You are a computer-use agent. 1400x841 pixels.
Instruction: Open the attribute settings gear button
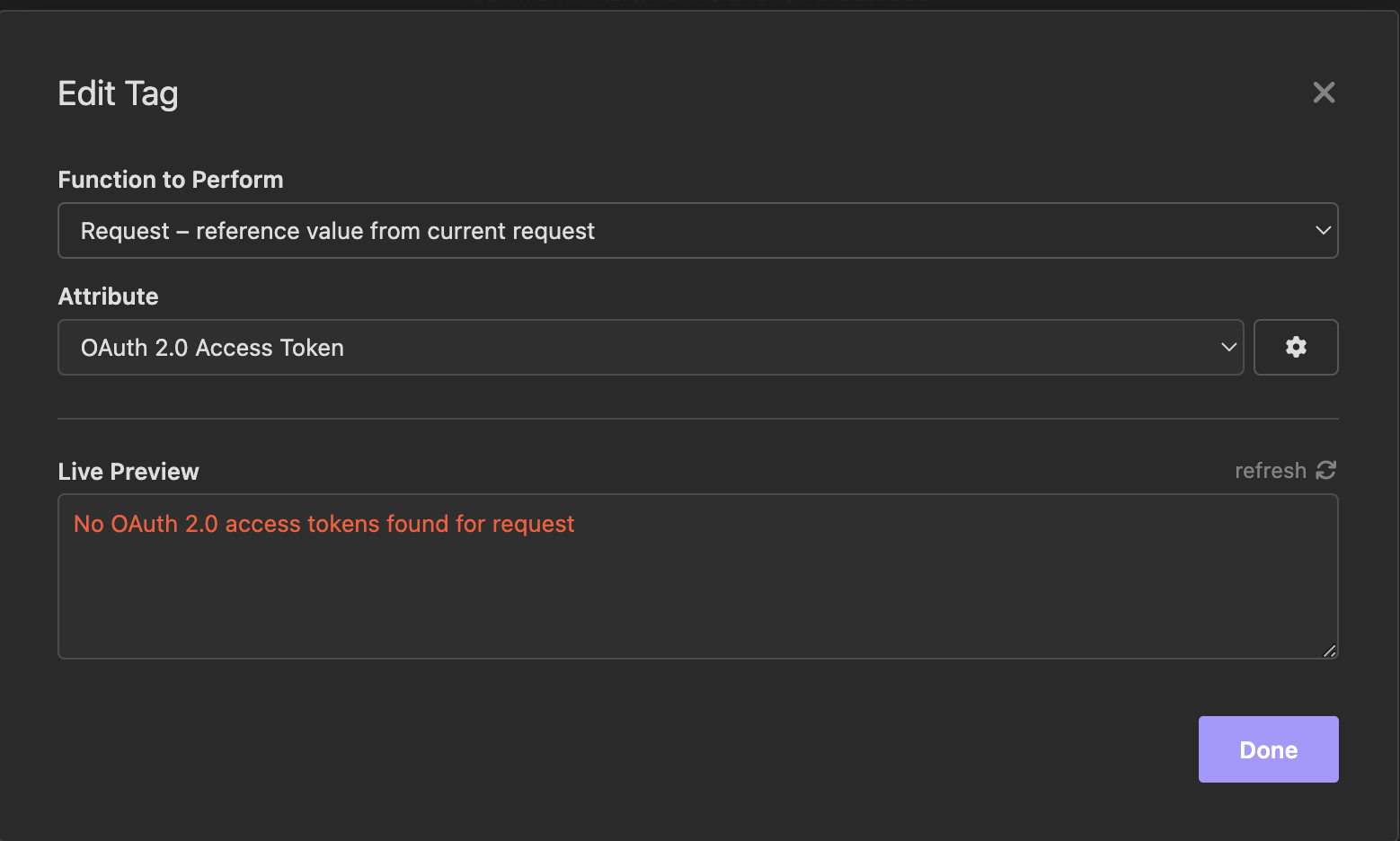click(1295, 347)
